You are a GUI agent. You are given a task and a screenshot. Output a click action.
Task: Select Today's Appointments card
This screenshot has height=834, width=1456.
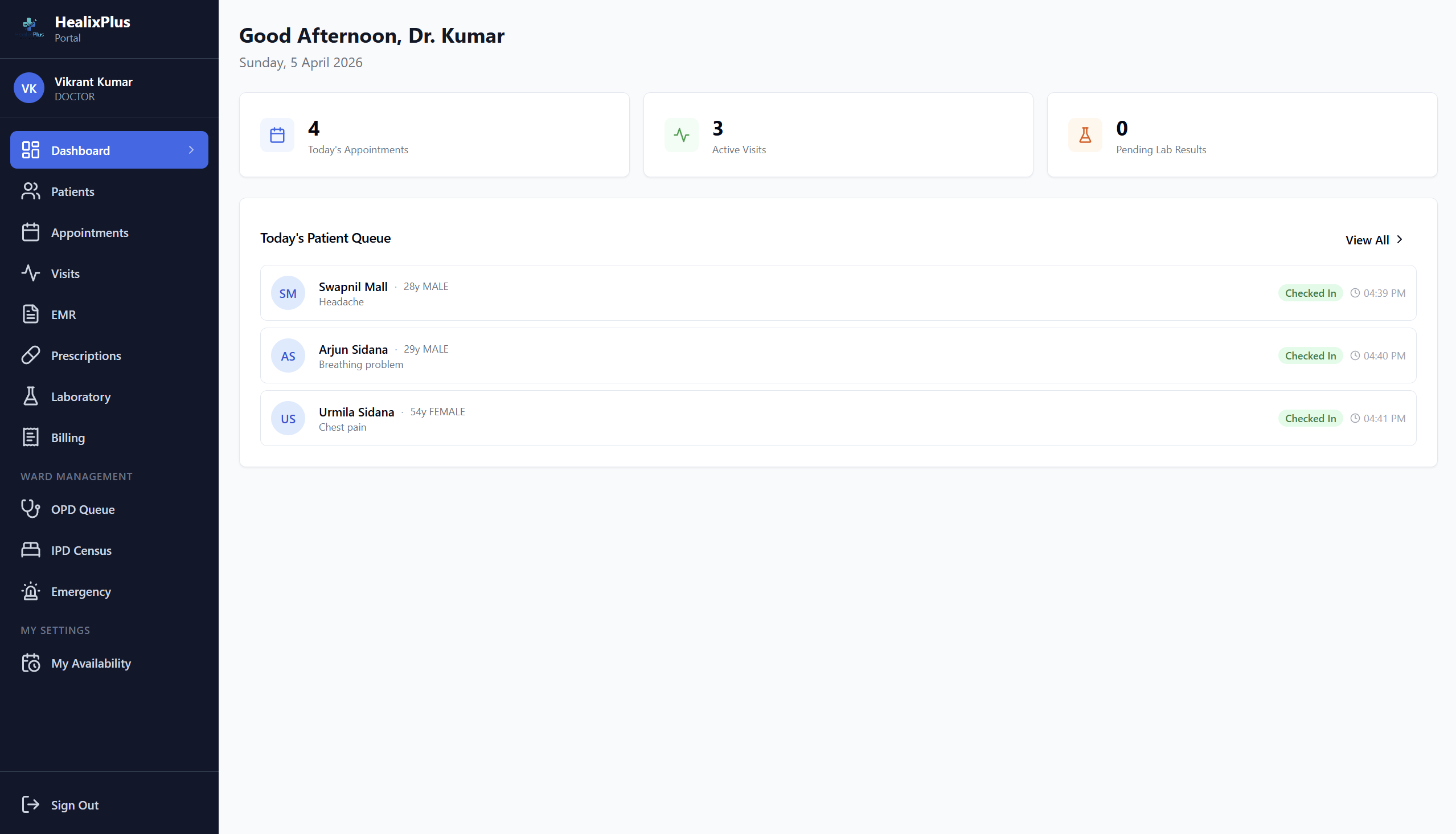(434, 134)
